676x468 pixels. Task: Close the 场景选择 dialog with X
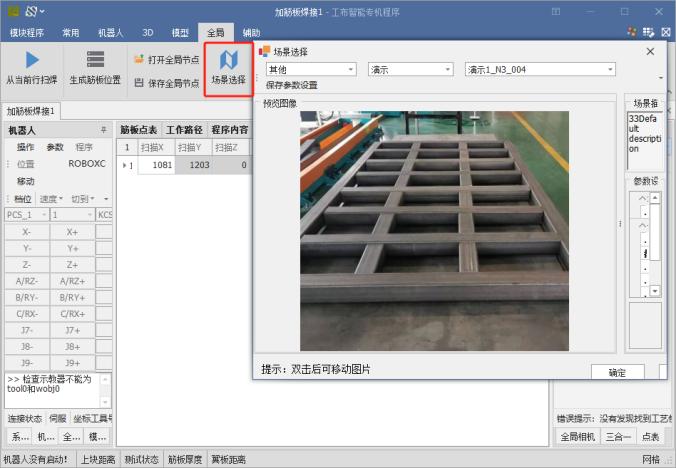[x=650, y=51]
